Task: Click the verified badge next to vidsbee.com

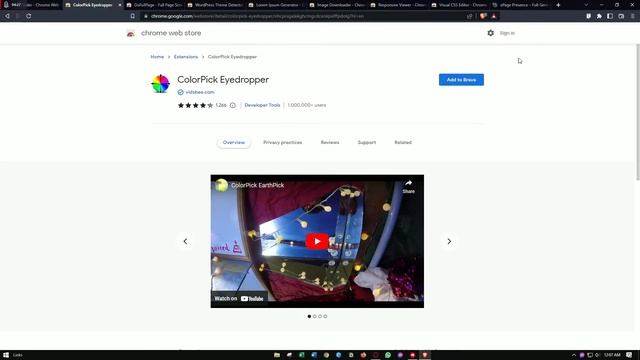Action: coord(180,92)
